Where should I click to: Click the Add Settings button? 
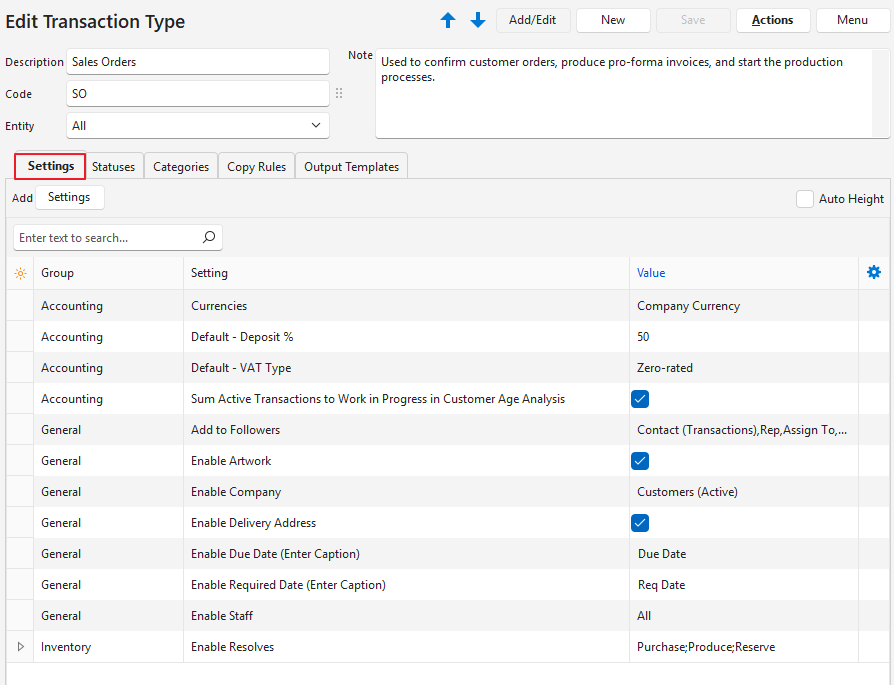[69, 198]
